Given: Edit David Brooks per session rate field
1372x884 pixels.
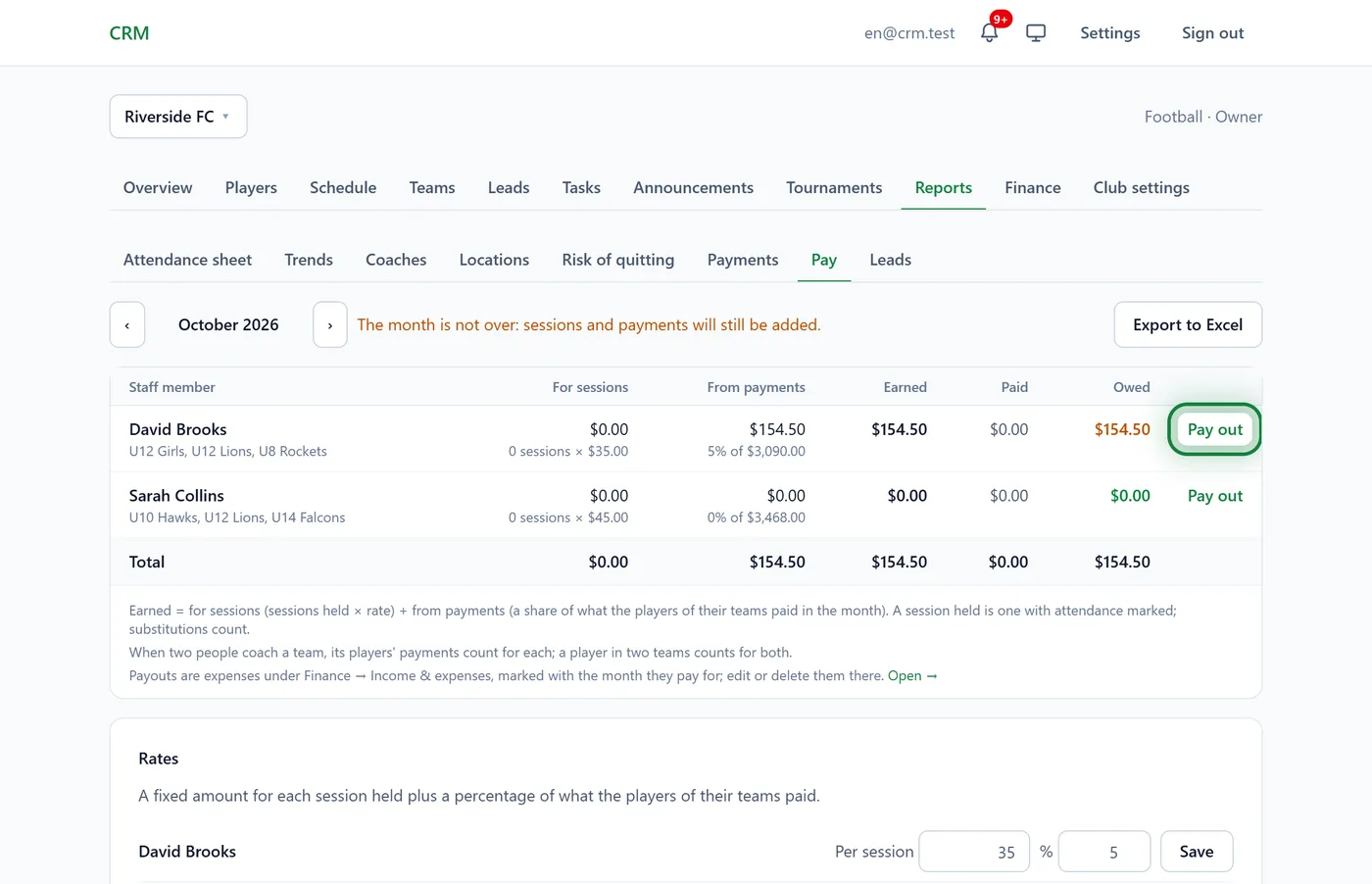Looking at the screenshot, I should [x=974, y=852].
